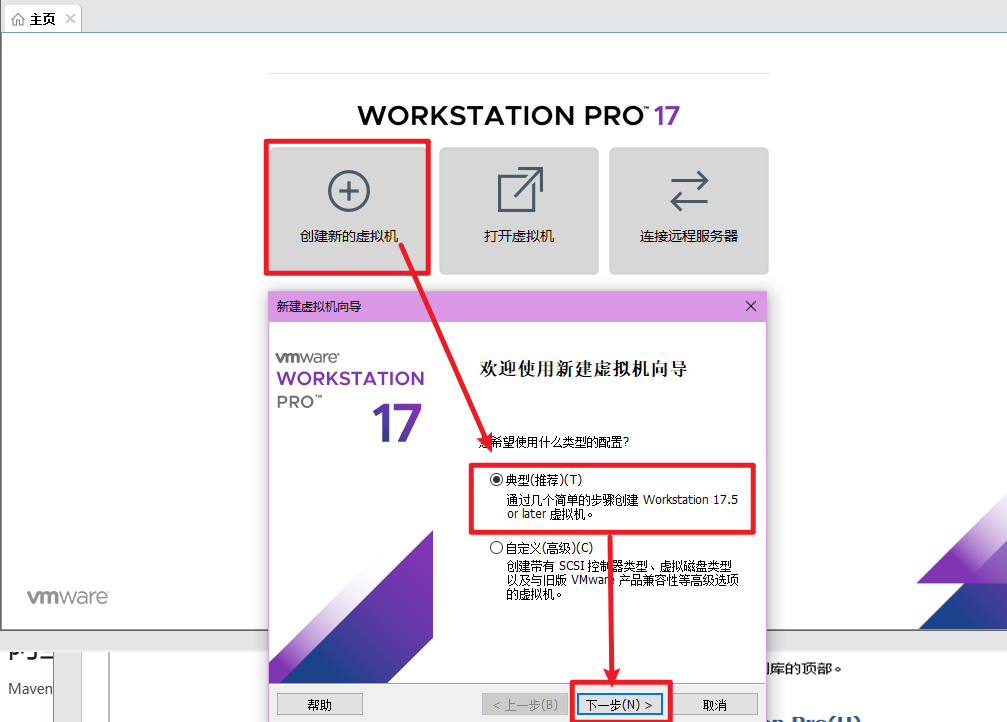The width and height of the screenshot is (1007, 722).
Task: Continue with the 下一步(N) button
Action: (x=619, y=705)
